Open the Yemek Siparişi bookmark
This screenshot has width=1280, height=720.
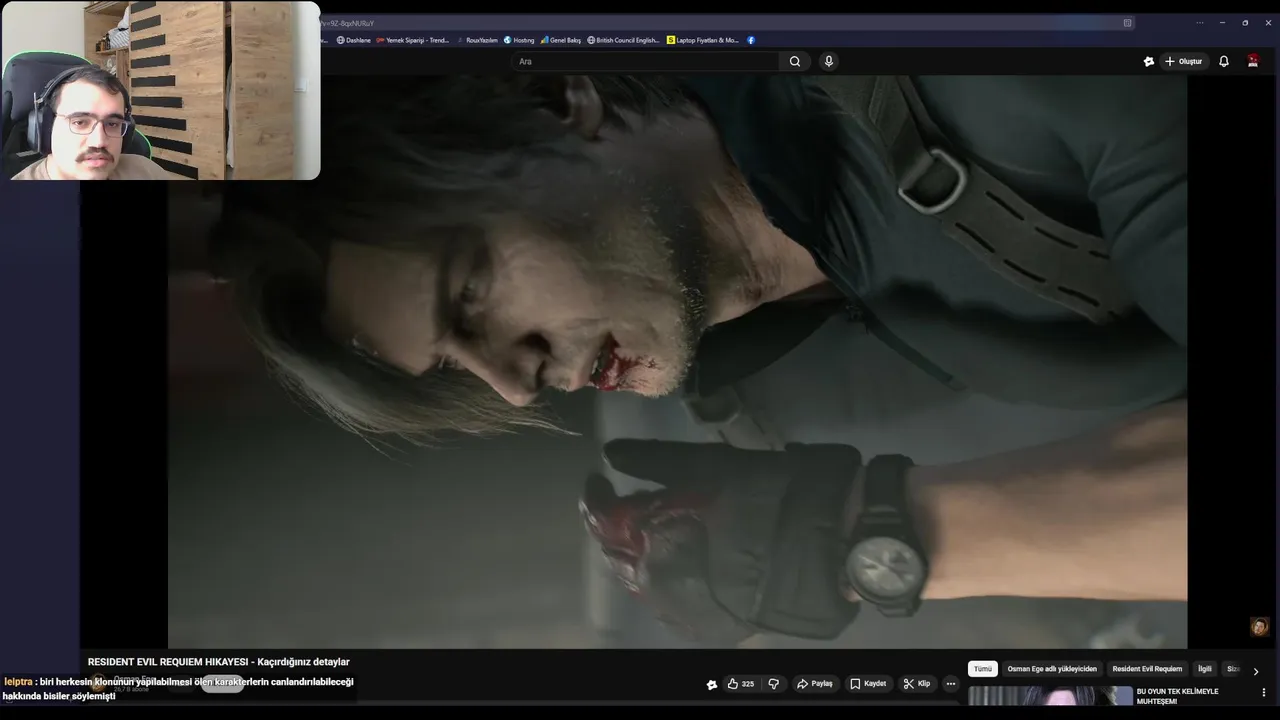tap(413, 40)
